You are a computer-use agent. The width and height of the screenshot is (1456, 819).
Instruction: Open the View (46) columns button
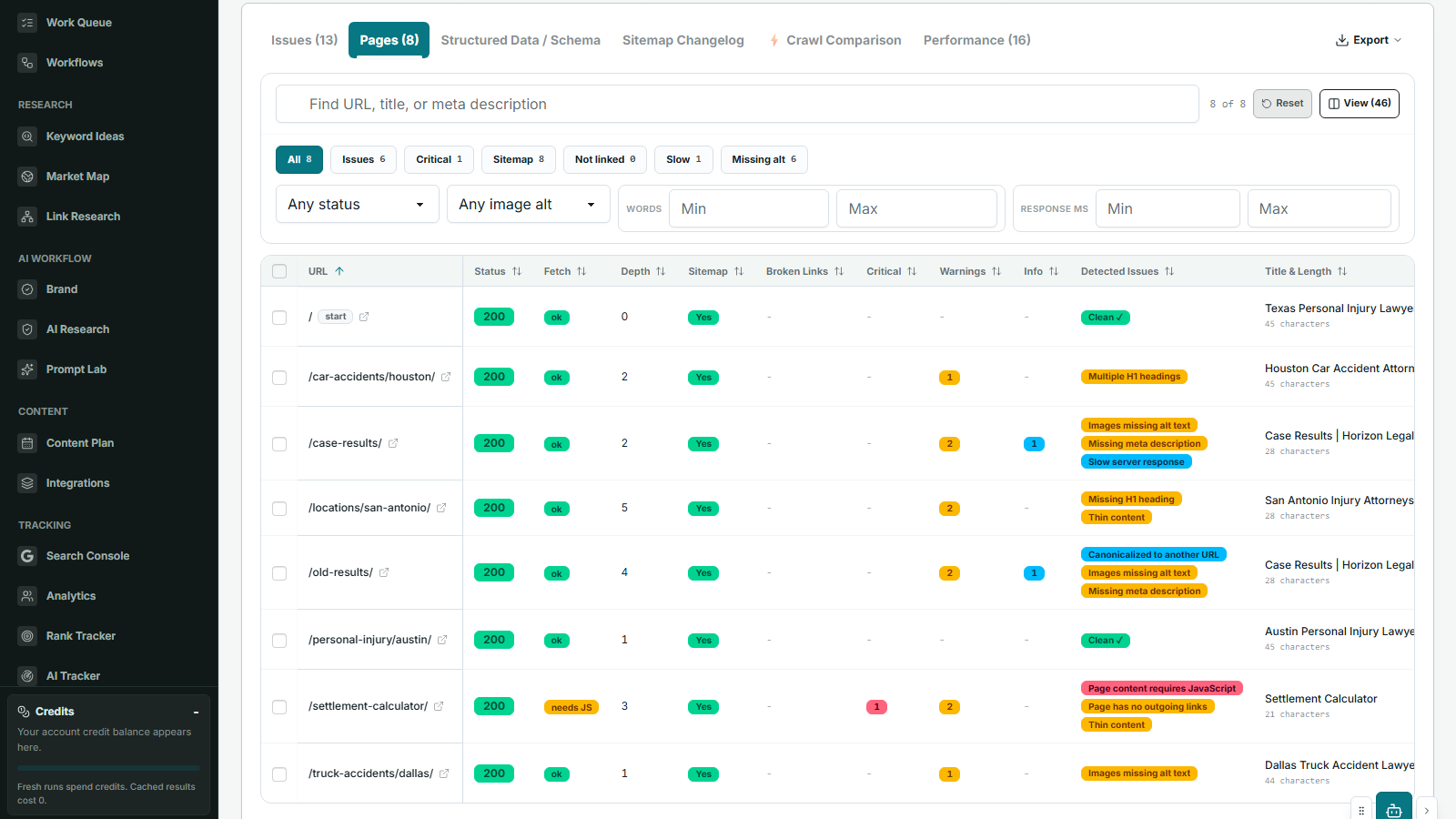[x=1360, y=104]
